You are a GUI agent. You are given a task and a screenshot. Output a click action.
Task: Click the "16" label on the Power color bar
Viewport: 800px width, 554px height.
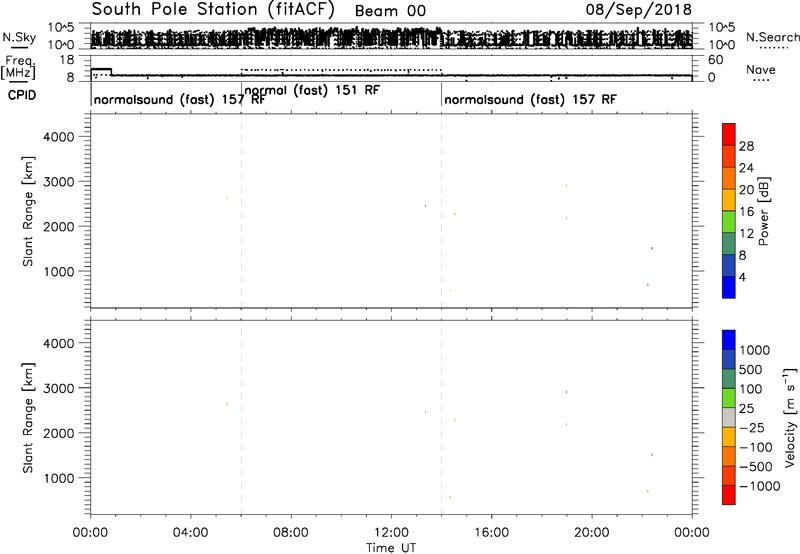point(746,212)
